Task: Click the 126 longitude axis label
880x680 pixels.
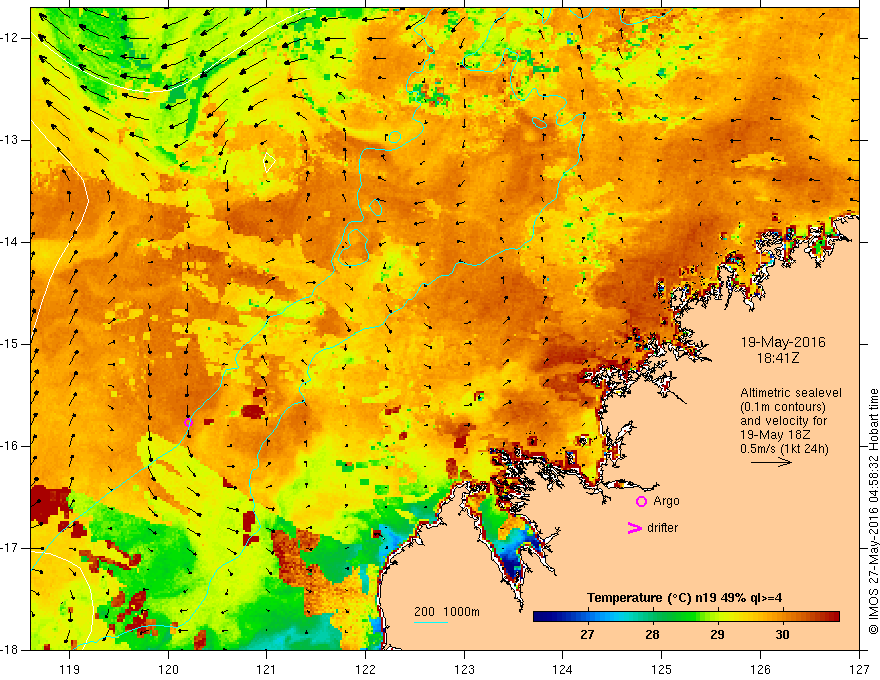Action: coord(760,669)
